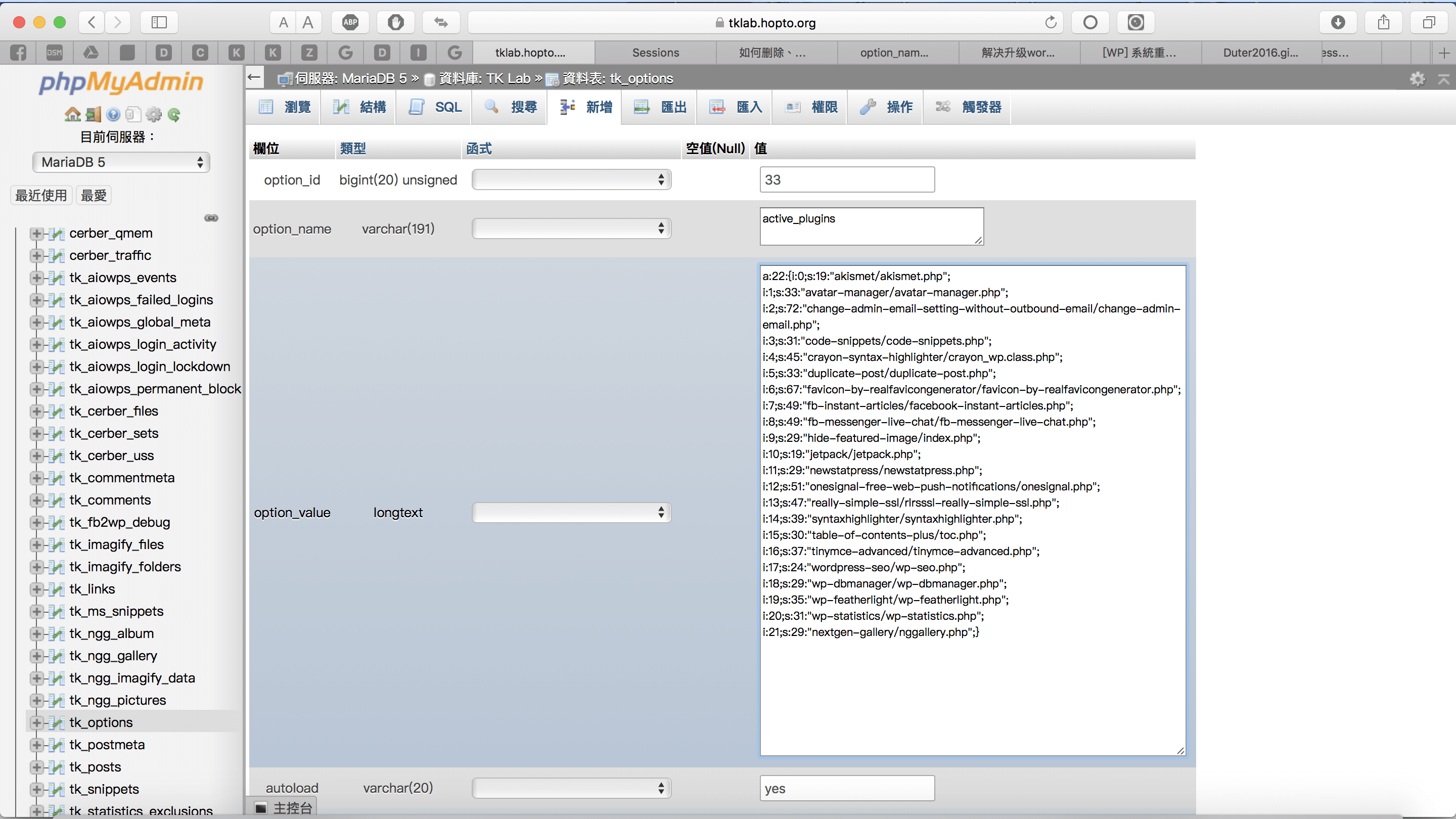
Task: Open the tk_posts table link
Action: 95,767
